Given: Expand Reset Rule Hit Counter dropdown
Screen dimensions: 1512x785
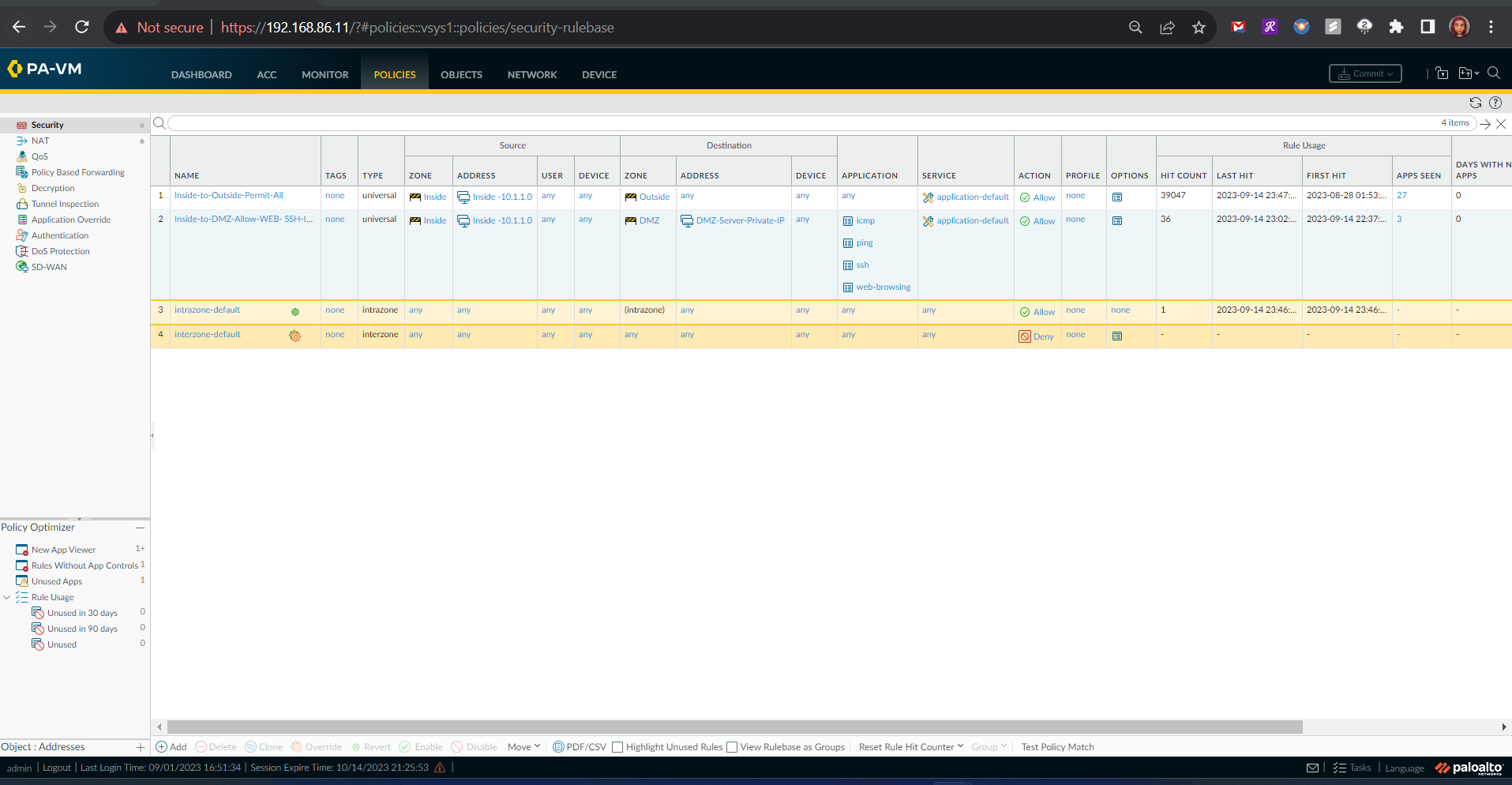Looking at the screenshot, I should 910,747.
